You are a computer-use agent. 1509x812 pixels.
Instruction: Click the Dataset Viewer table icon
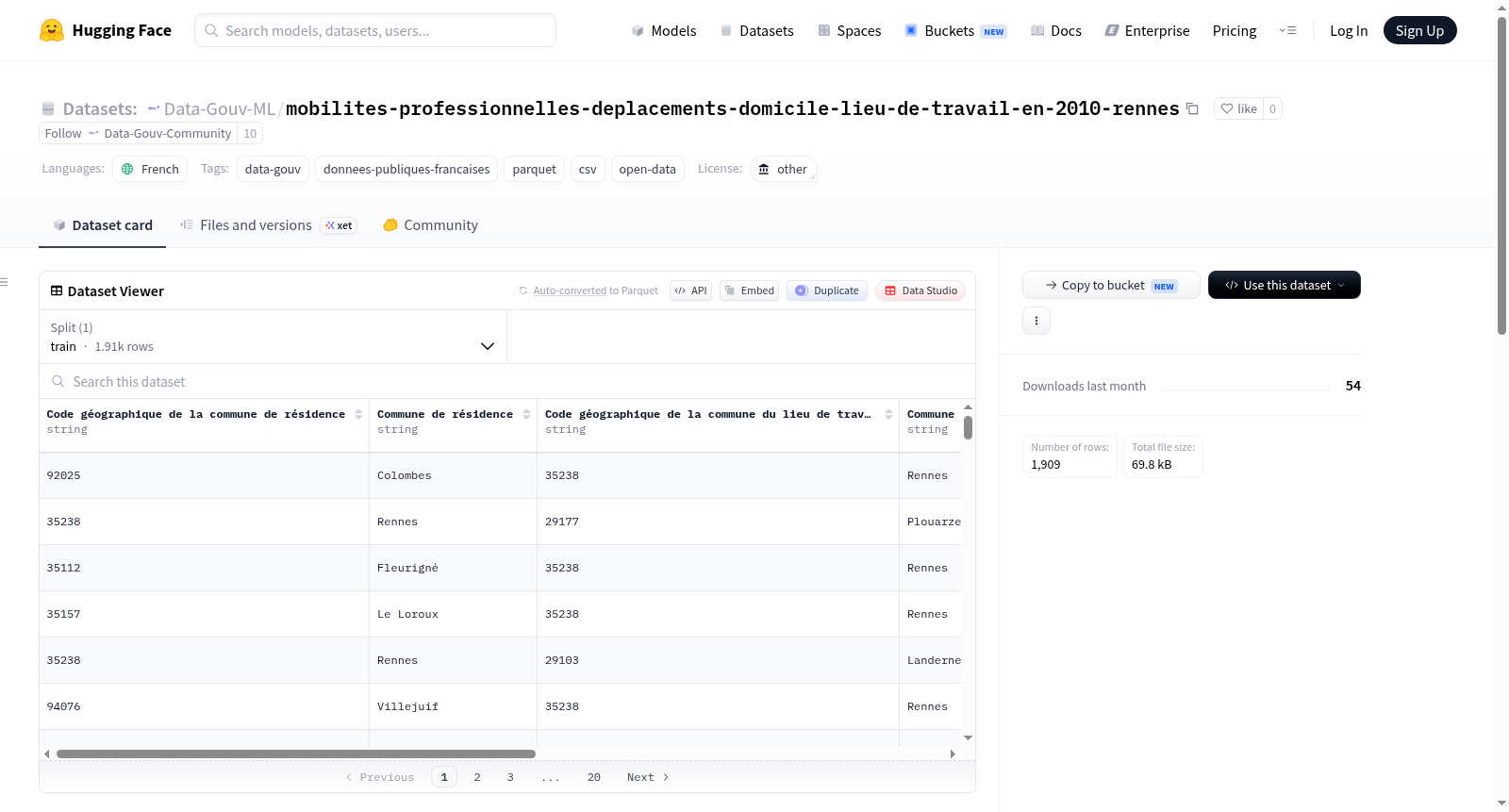point(57,290)
